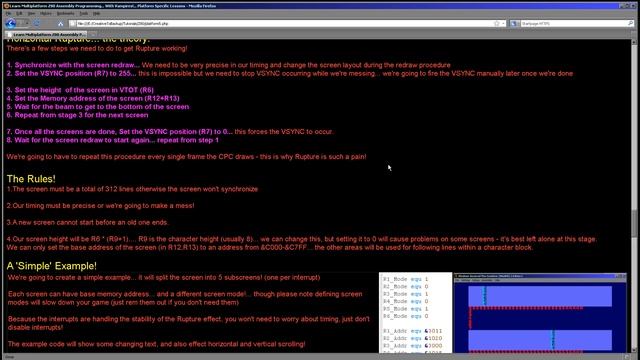Click "The example code will show some changing text"
The image size is (640, 360).
coord(156,344)
